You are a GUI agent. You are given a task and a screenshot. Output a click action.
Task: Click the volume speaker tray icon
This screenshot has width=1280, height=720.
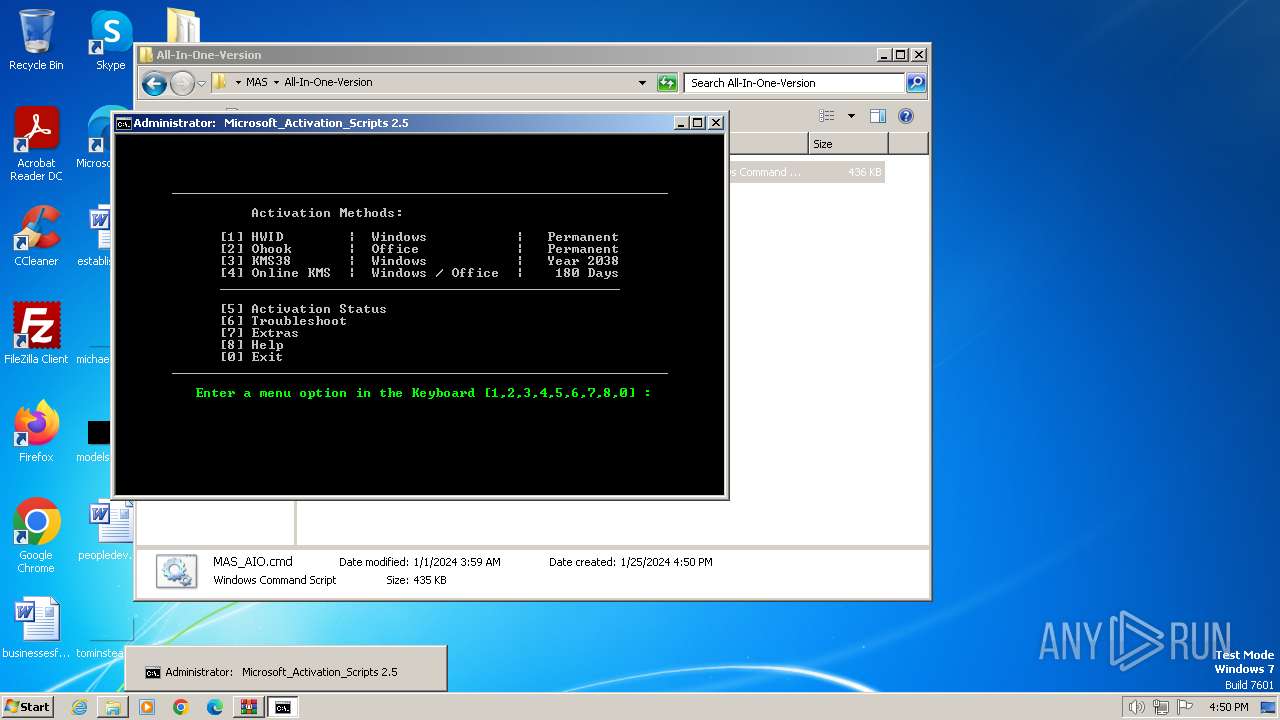(1136, 707)
